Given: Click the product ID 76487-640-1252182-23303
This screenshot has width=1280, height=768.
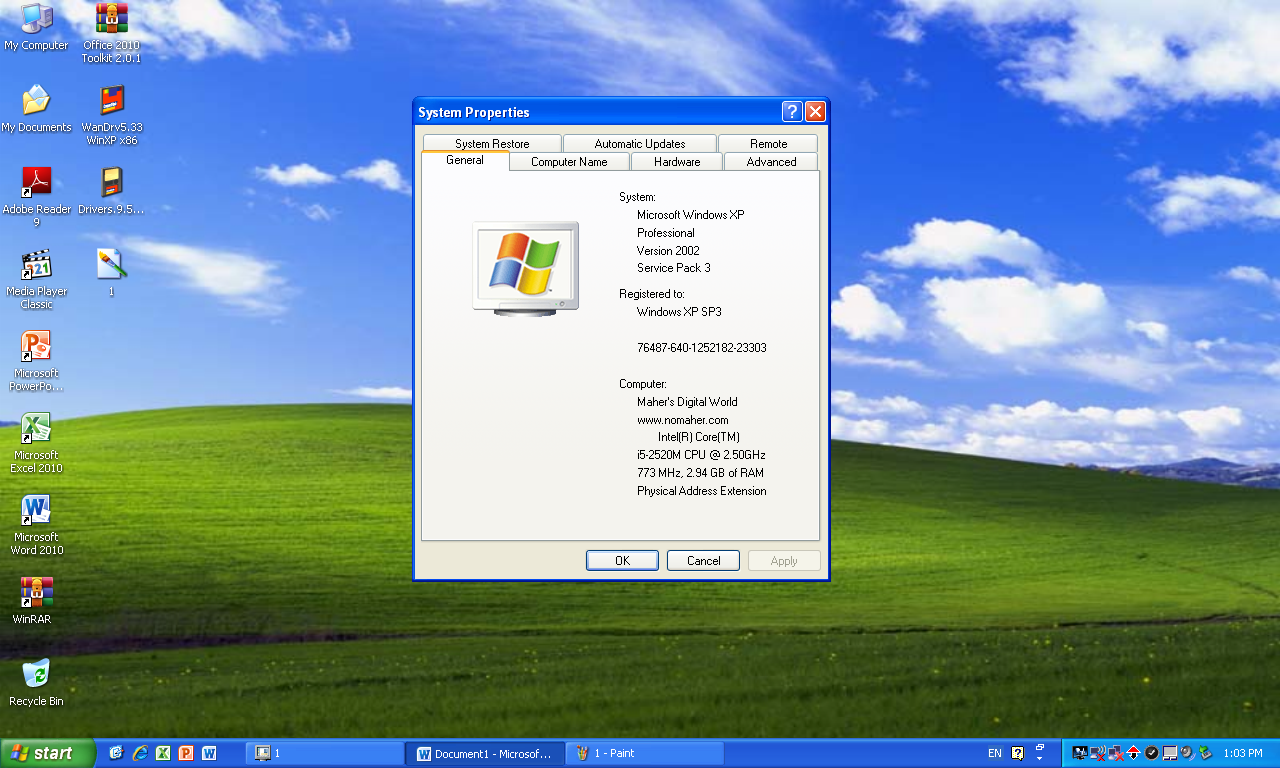Looking at the screenshot, I should click(702, 348).
